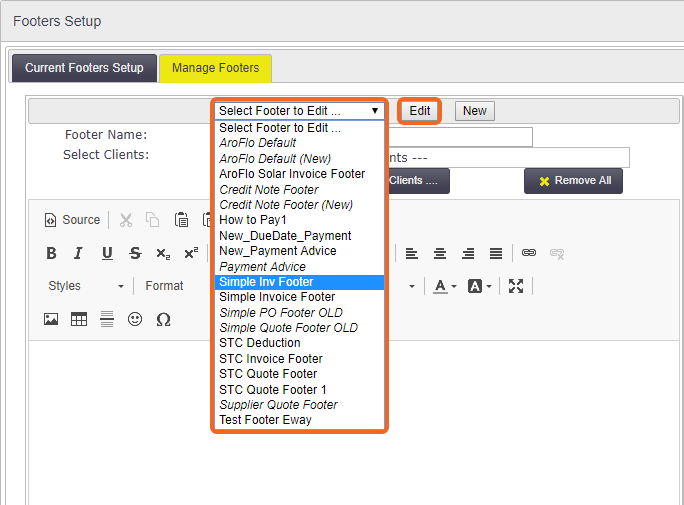The image size is (684, 505).
Task: Open the dropdown arrow left of text color
Action: pos(411,287)
